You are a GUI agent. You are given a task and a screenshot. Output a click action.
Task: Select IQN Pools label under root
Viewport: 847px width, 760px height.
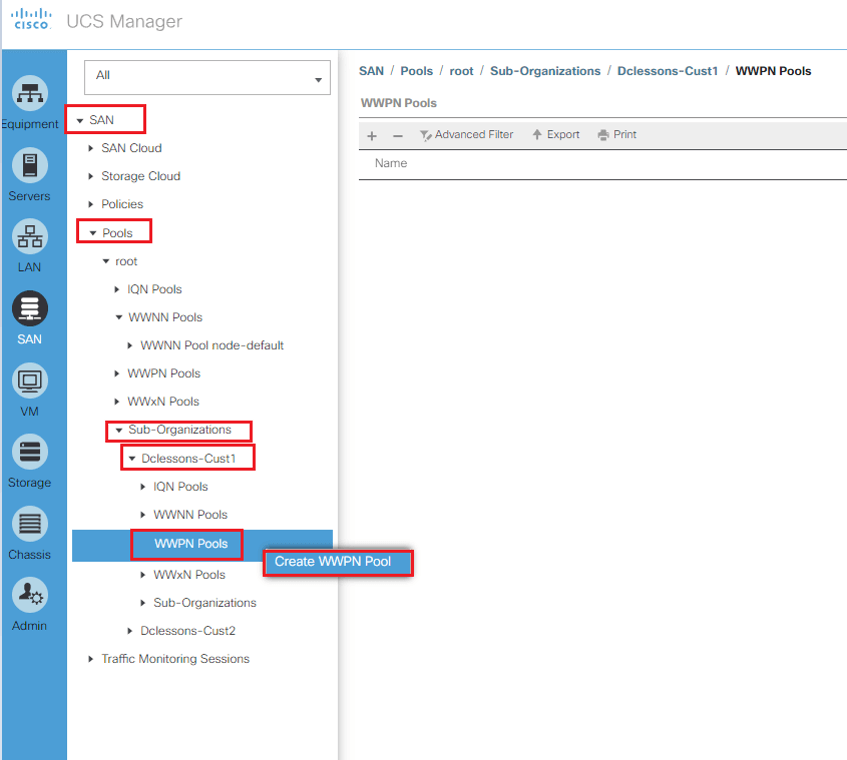point(154,290)
